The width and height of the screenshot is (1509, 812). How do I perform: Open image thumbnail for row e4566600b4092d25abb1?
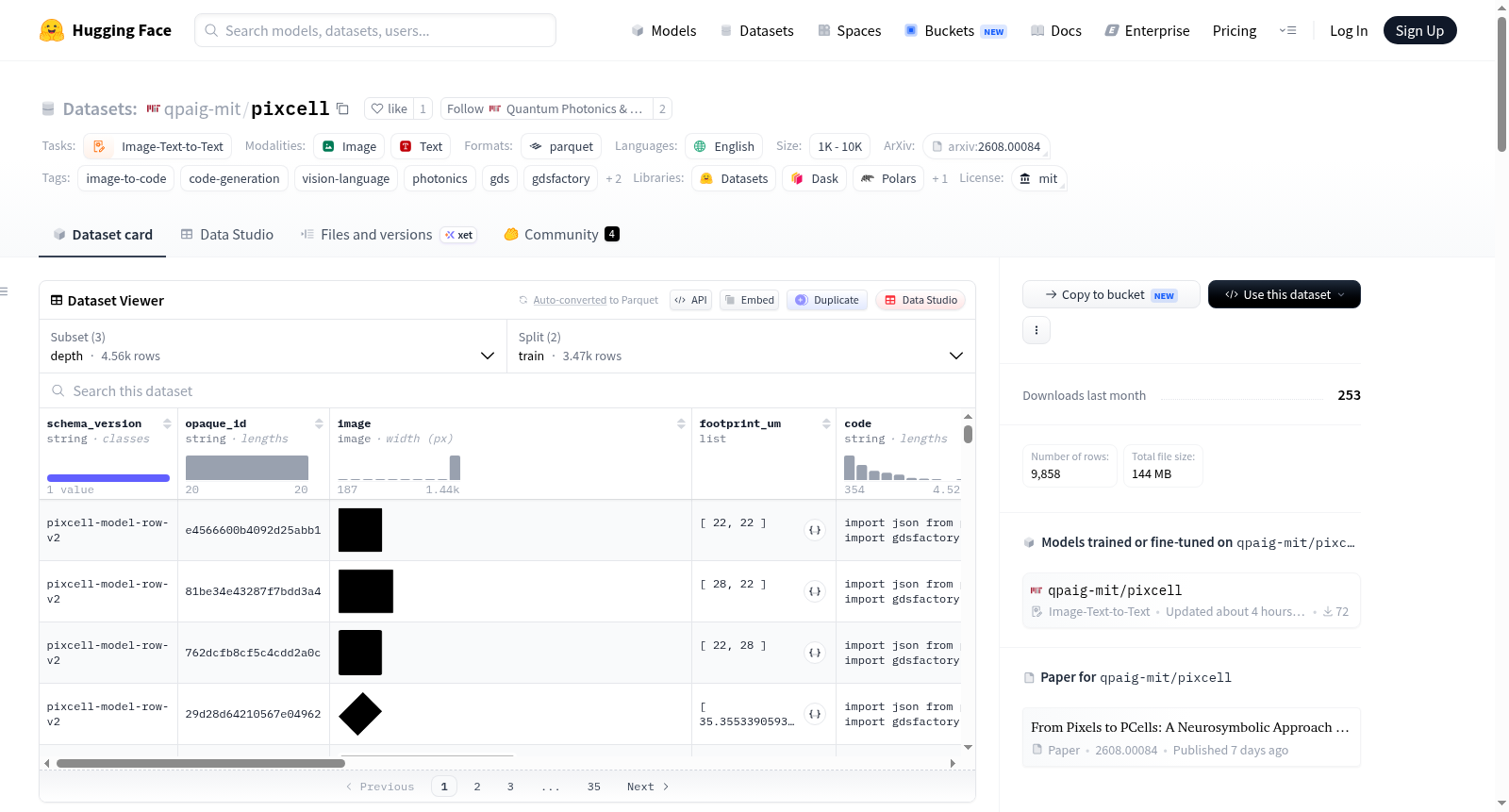pos(360,530)
